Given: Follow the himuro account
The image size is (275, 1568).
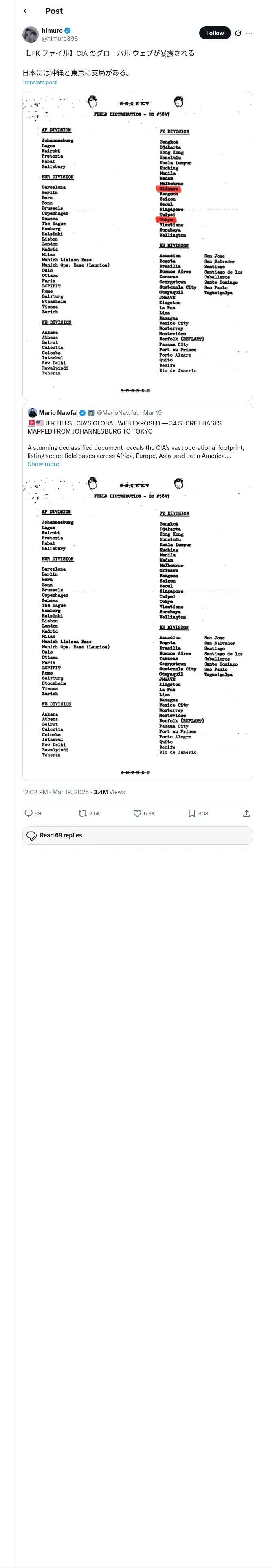Looking at the screenshot, I should click(215, 33).
